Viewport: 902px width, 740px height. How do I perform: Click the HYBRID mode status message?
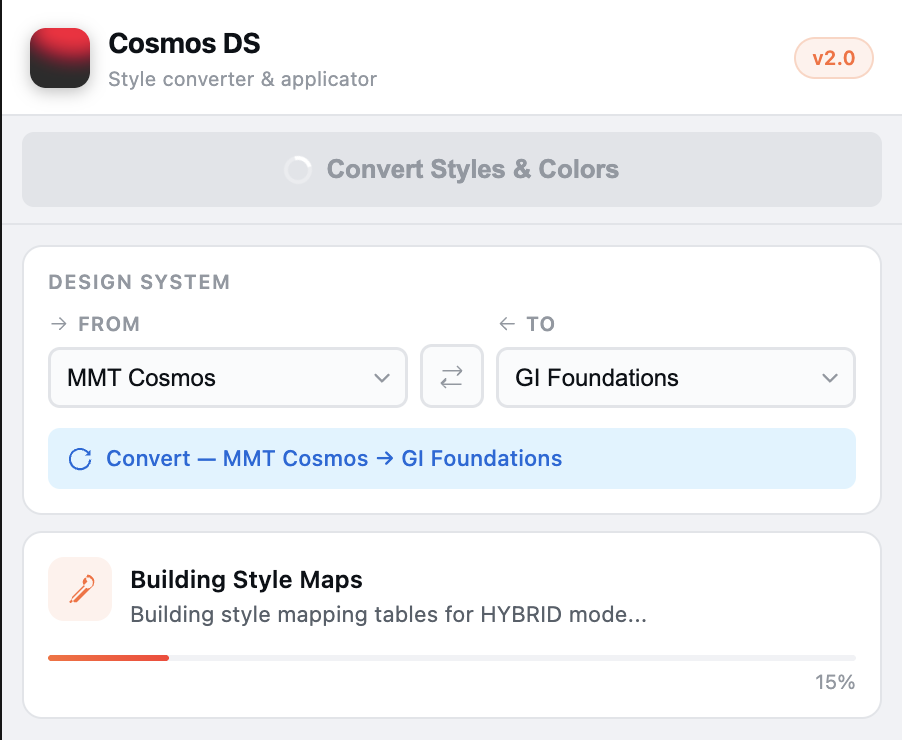click(388, 615)
